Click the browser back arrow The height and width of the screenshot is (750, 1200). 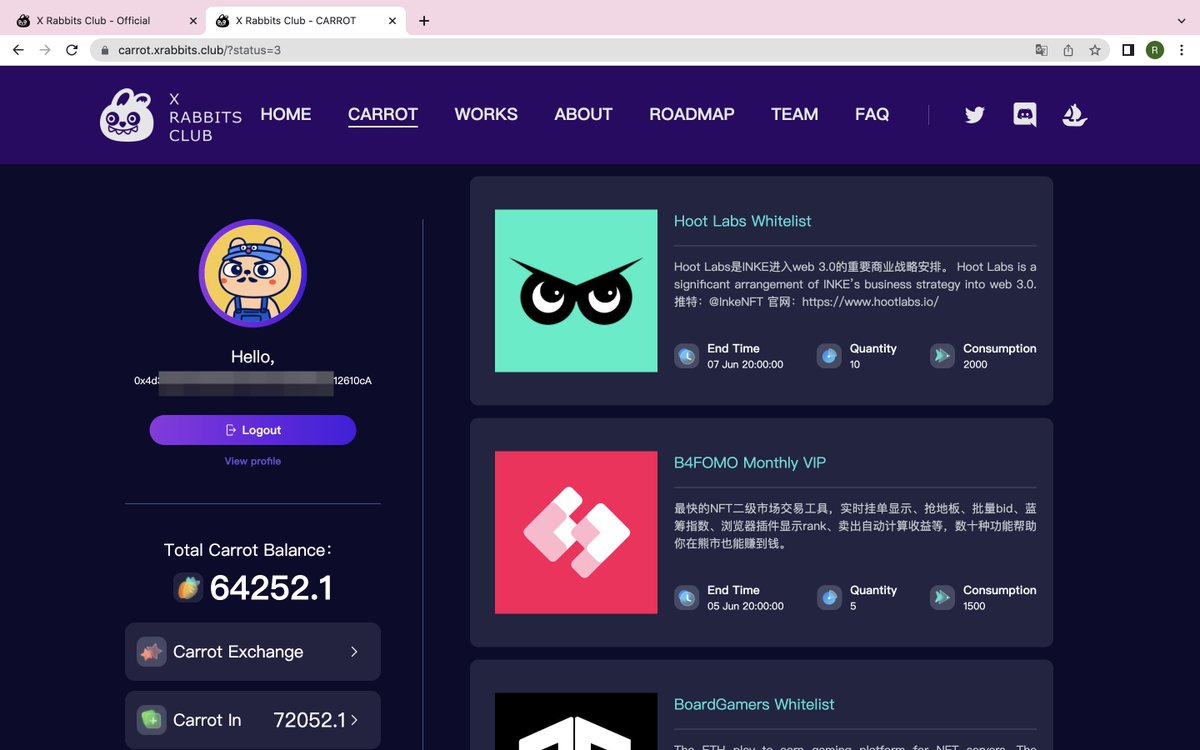tap(18, 50)
